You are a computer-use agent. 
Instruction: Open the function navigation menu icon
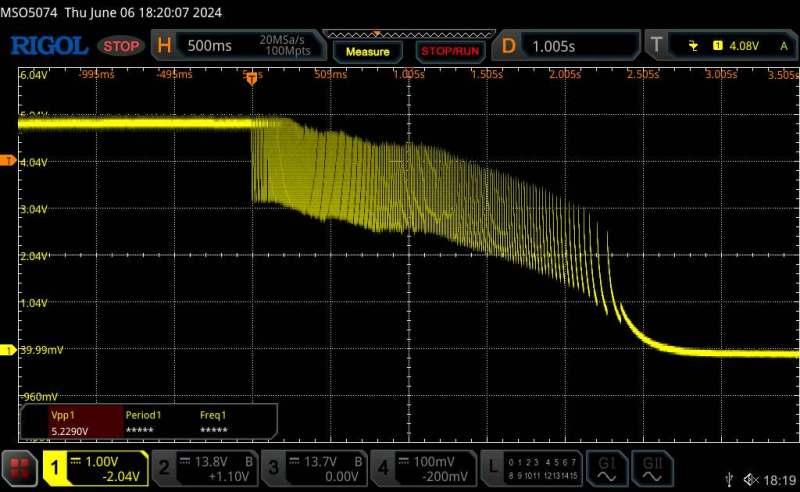pos(18,466)
